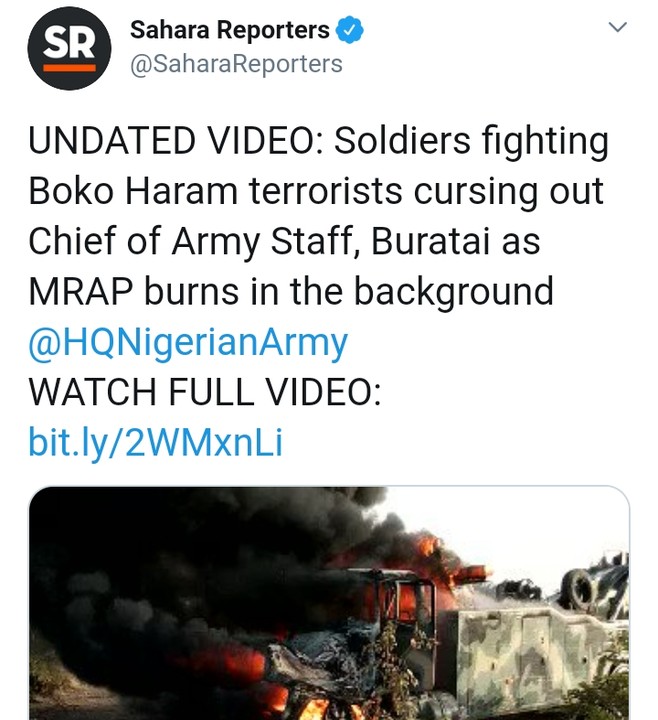658x720 pixels.
Task: Click the 'WATCH FULL VIDEO:' text
Action: [x=205, y=392]
